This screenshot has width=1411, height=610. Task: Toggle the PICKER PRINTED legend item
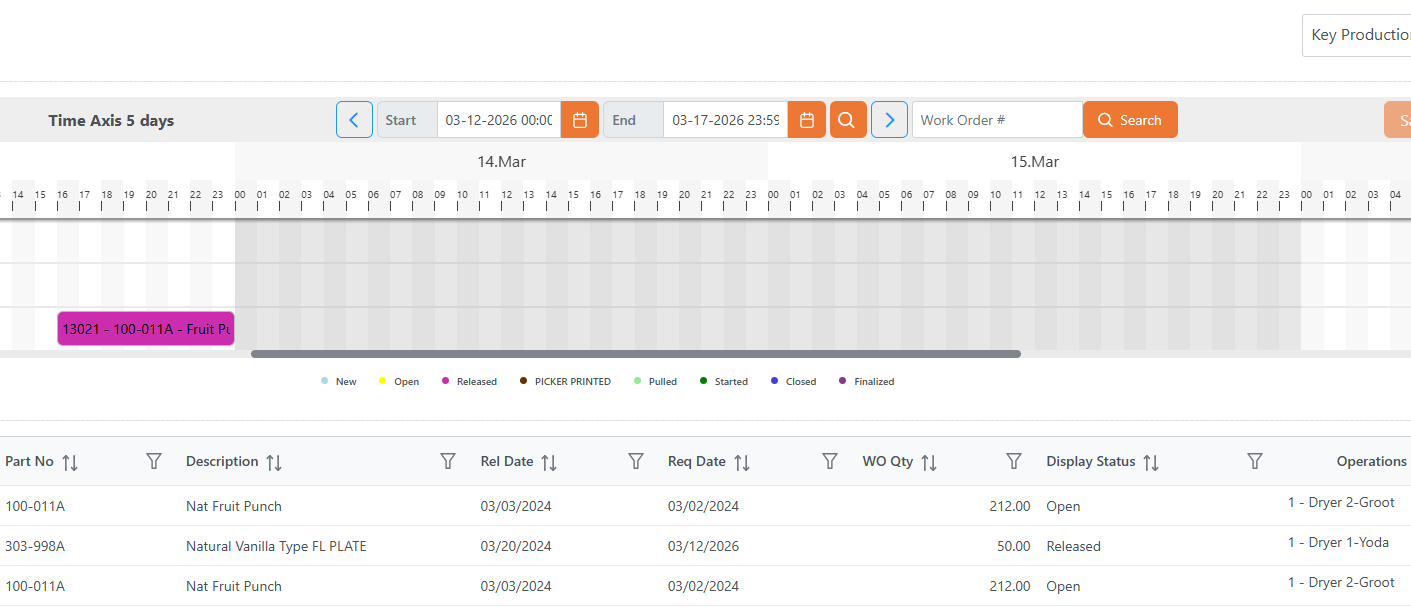point(565,382)
